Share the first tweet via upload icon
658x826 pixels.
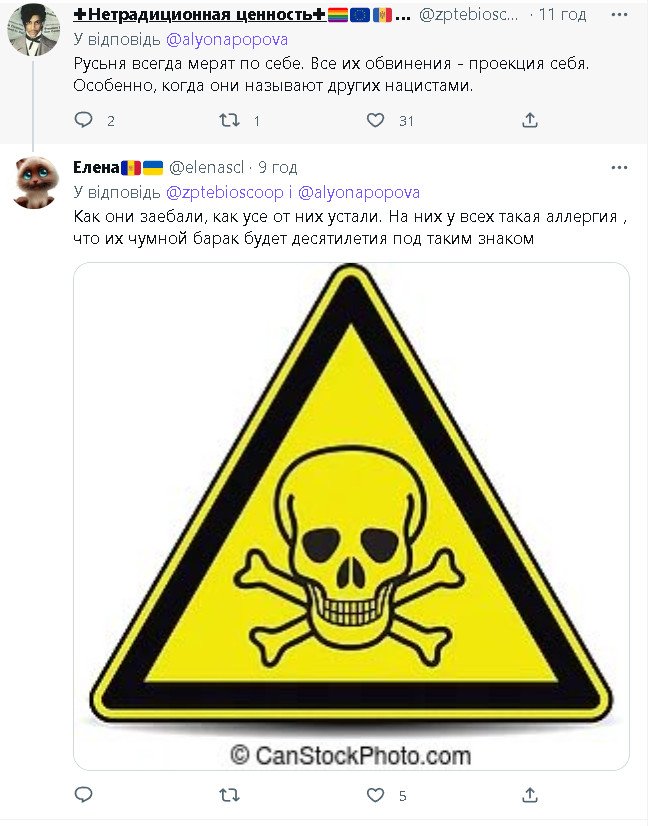pos(529,120)
